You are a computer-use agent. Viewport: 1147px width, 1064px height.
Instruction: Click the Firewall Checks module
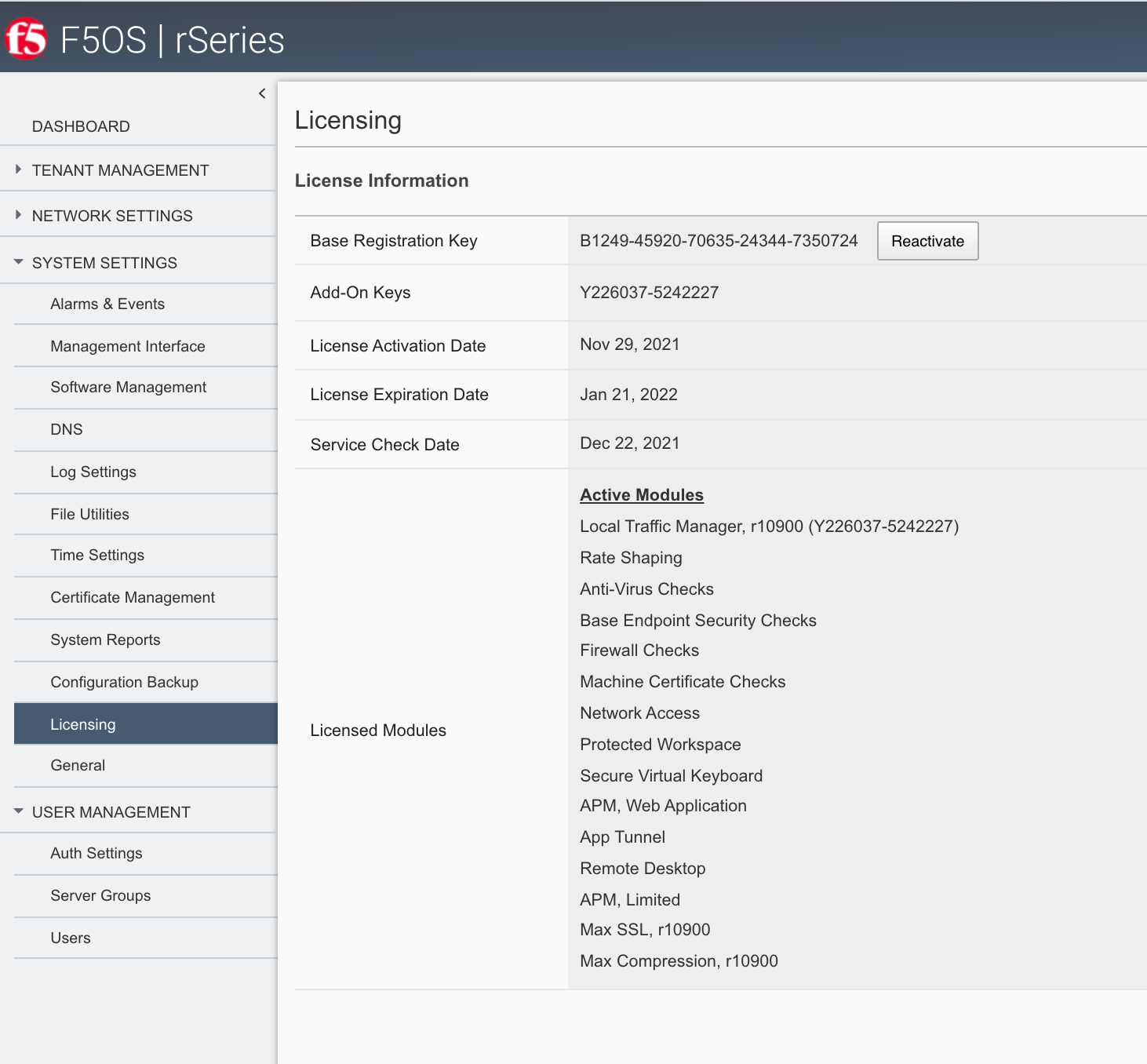(x=639, y=650)
